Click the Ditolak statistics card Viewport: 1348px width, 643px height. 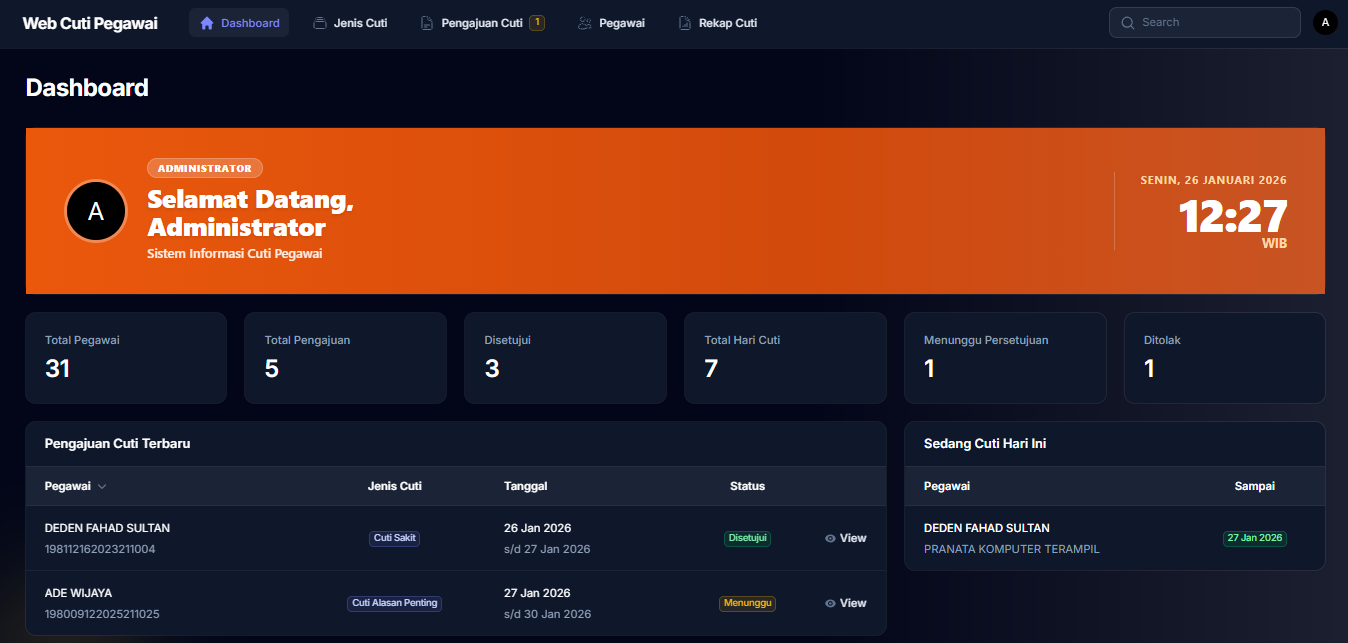tap(1224, 358)
